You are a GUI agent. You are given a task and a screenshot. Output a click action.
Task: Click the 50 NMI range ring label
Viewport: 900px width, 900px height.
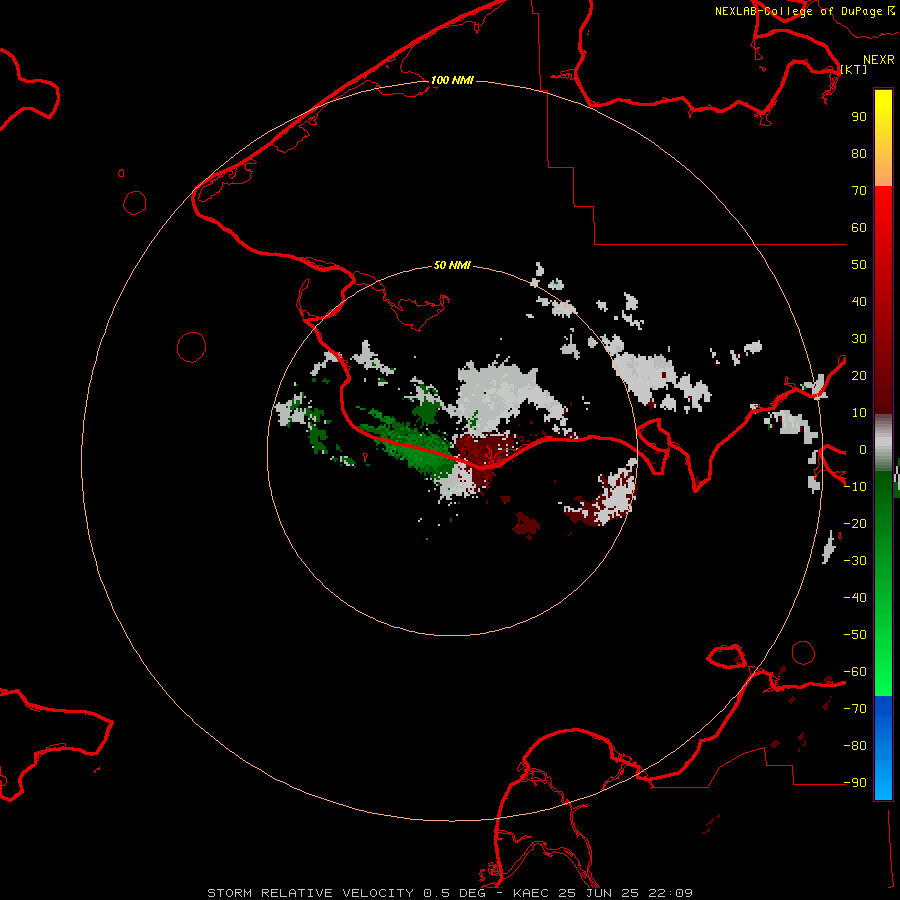pos(452,265)
